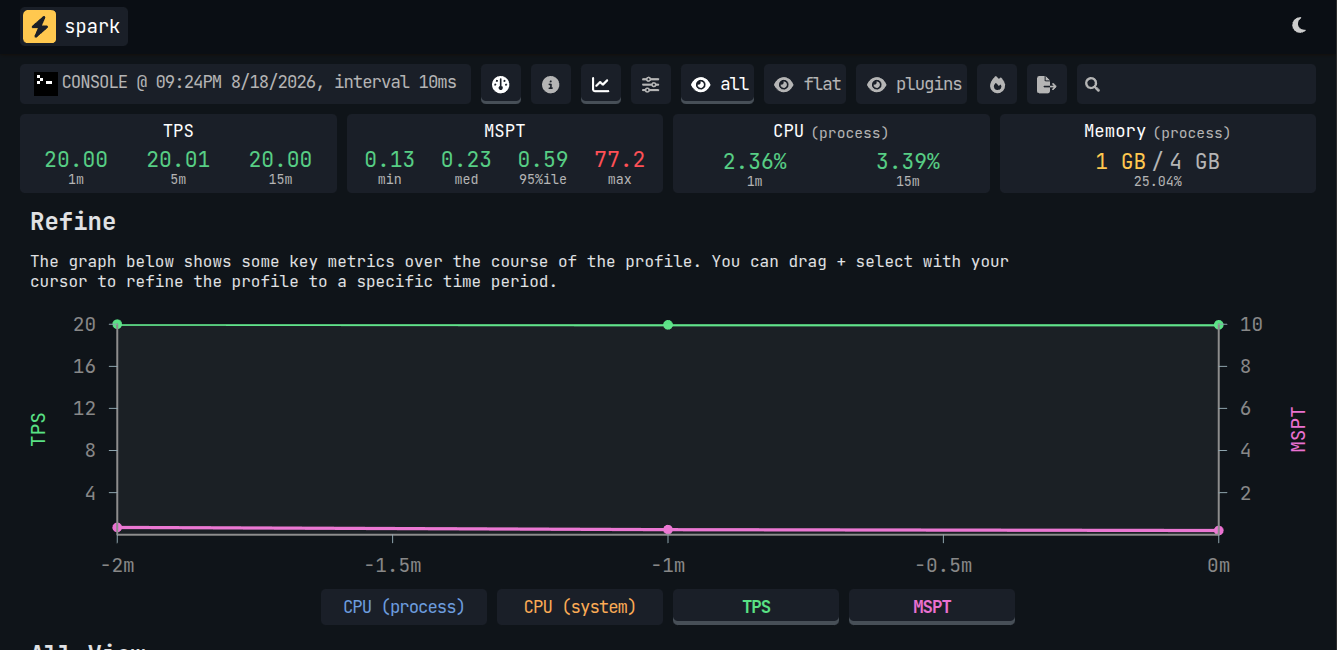Open the flame graph view icon
Viewport: 1337px width, 650px height.
click(997, 85)
